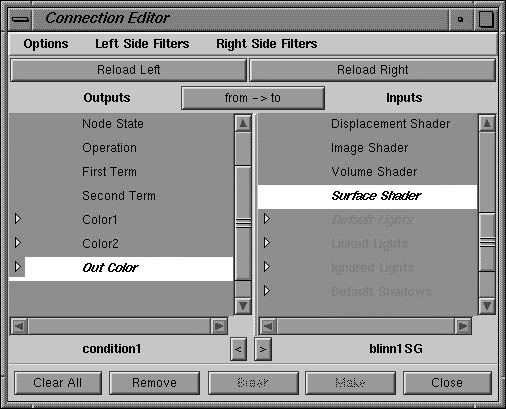Click the right-pointing node navigation arrow button

pyautogui.click(x=263, y=349)
